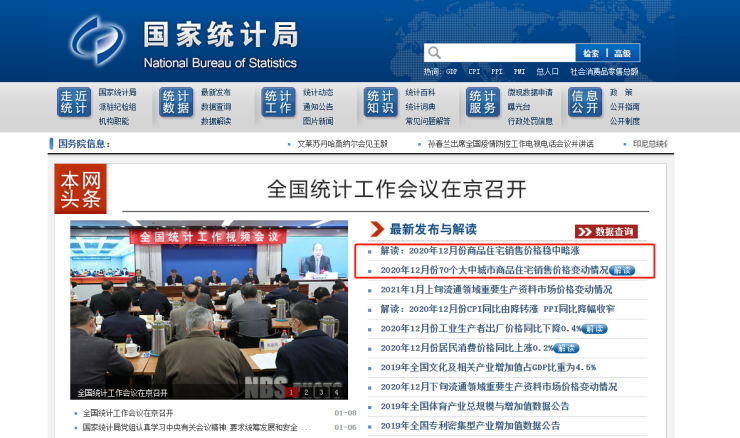Viewport: 740px width, 438px height.
Task: Open headline 全国统计工作会议在京召开
Action: [396, 189]
